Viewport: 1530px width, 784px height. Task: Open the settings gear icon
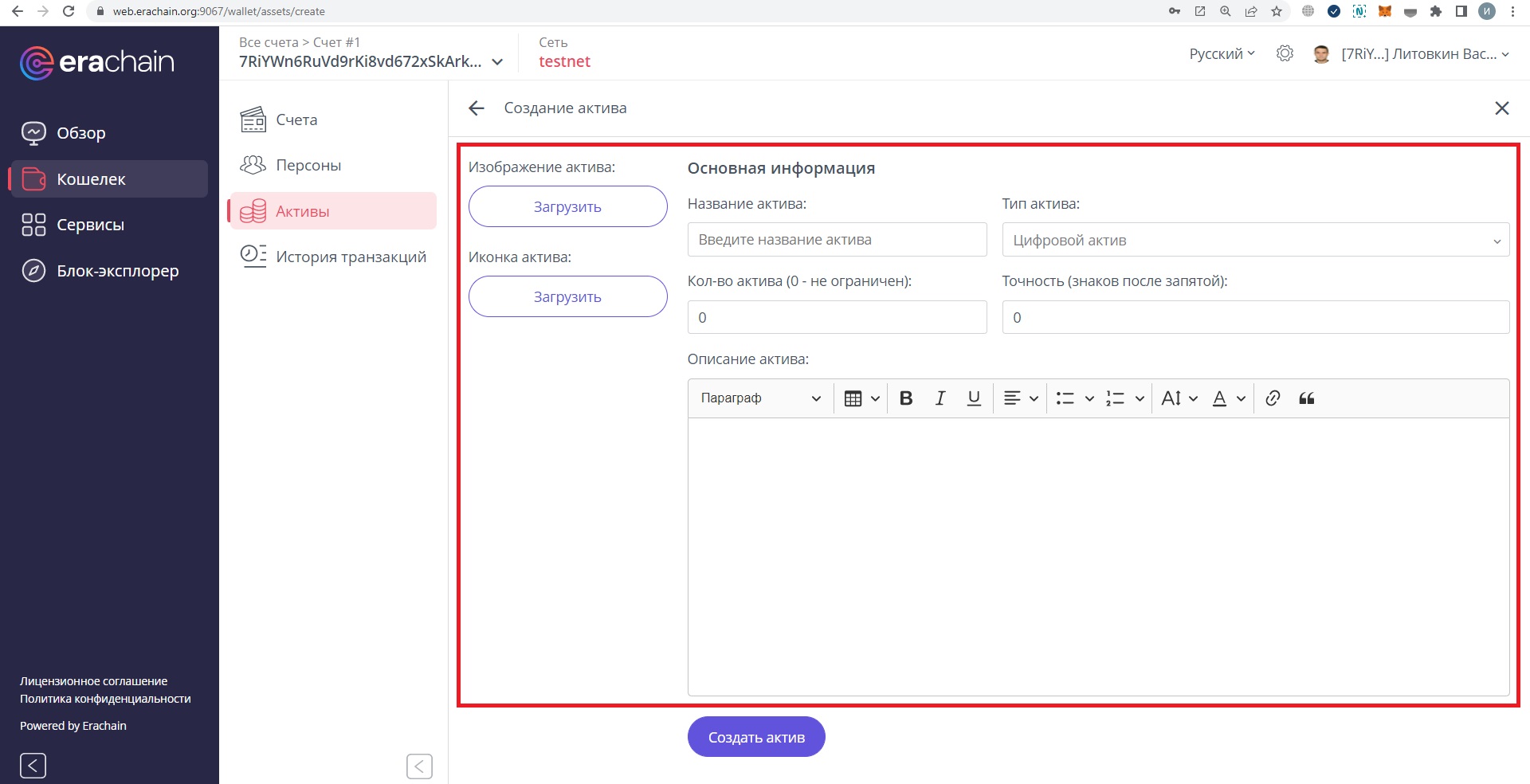1285,54
